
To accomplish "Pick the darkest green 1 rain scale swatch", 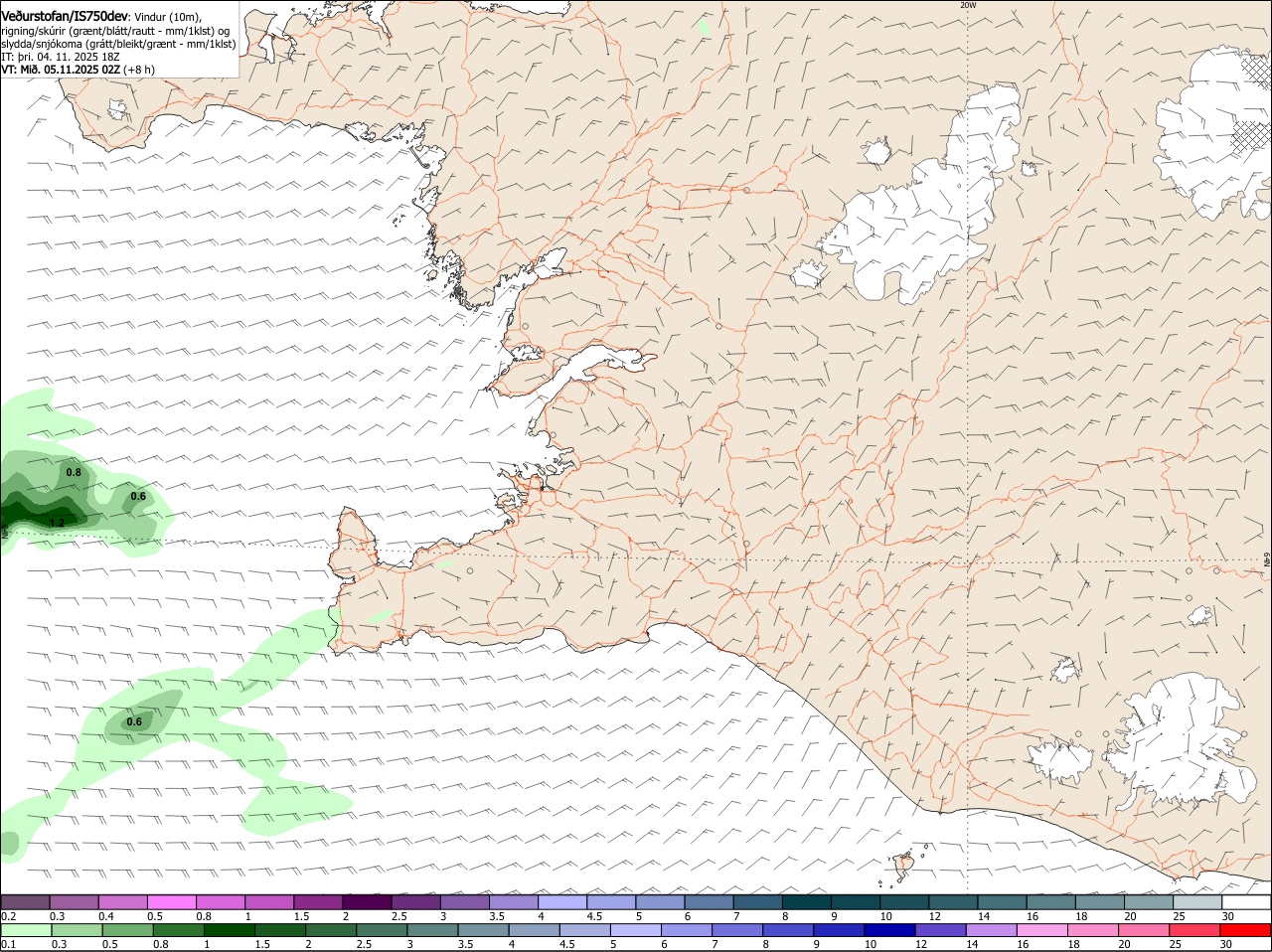I will [x=229, y=930].
